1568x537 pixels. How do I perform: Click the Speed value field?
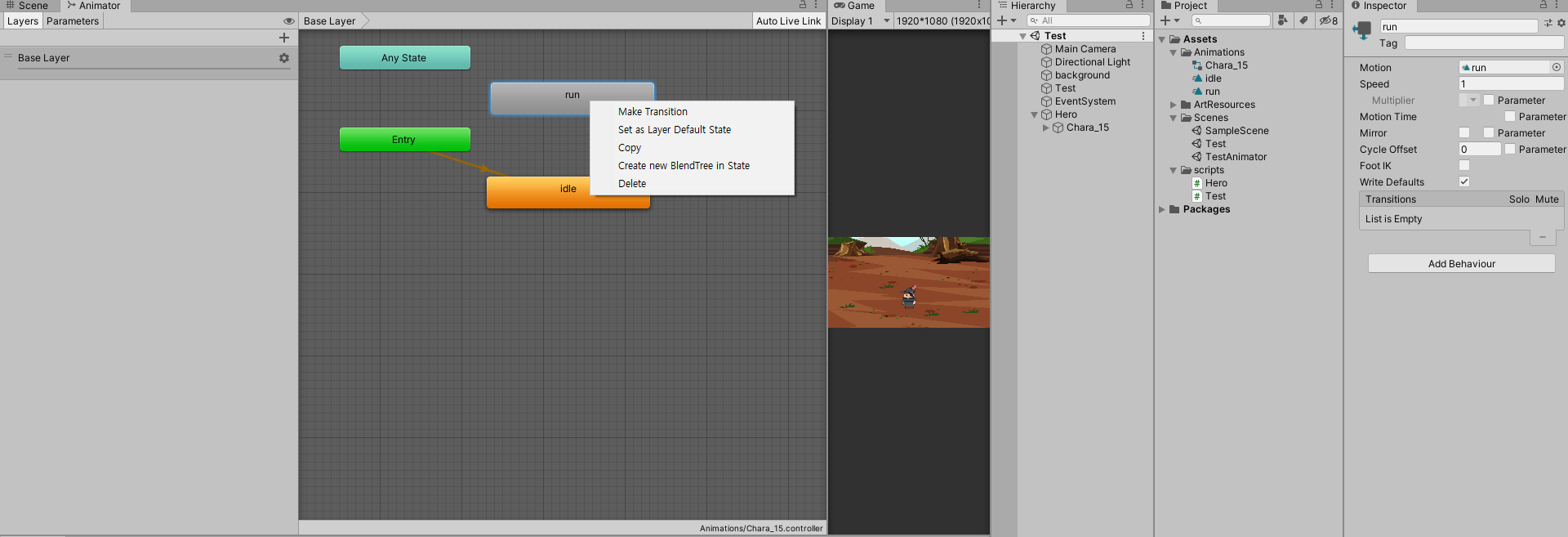[x=1511, y=83]
